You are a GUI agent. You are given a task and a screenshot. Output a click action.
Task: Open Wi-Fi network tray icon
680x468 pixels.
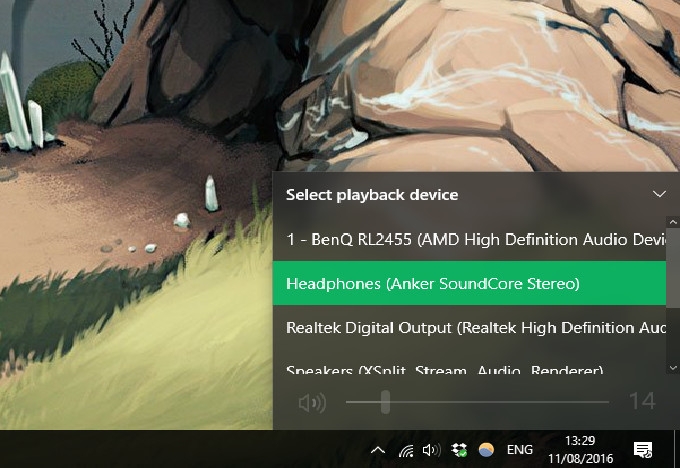click(x=406, y=450)
